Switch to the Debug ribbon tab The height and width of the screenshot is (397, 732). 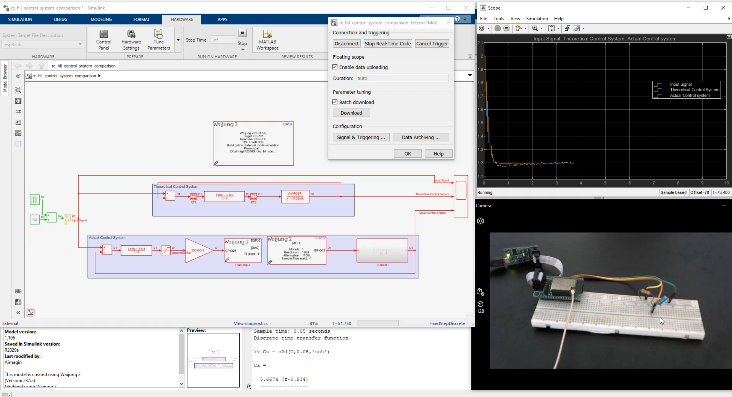[x=60, y=20]
